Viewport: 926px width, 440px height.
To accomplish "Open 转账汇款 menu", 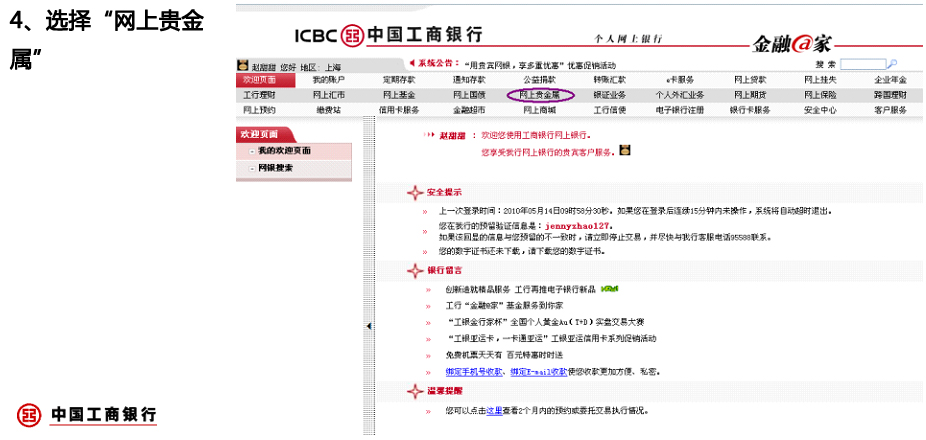I will (609, 80).
